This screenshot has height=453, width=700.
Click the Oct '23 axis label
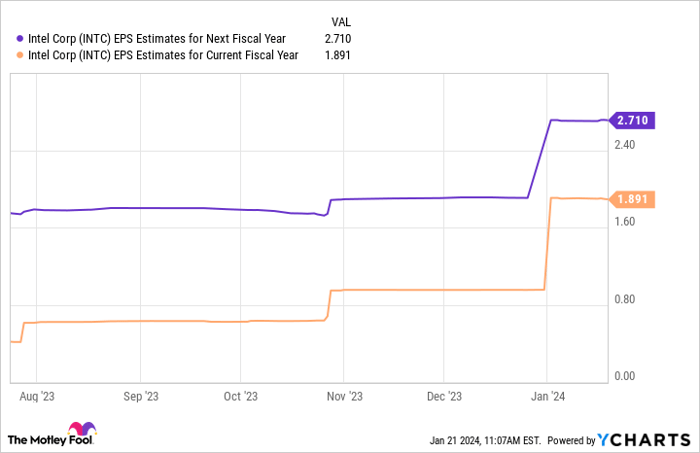pyautogui.click(x=241, y=396)
